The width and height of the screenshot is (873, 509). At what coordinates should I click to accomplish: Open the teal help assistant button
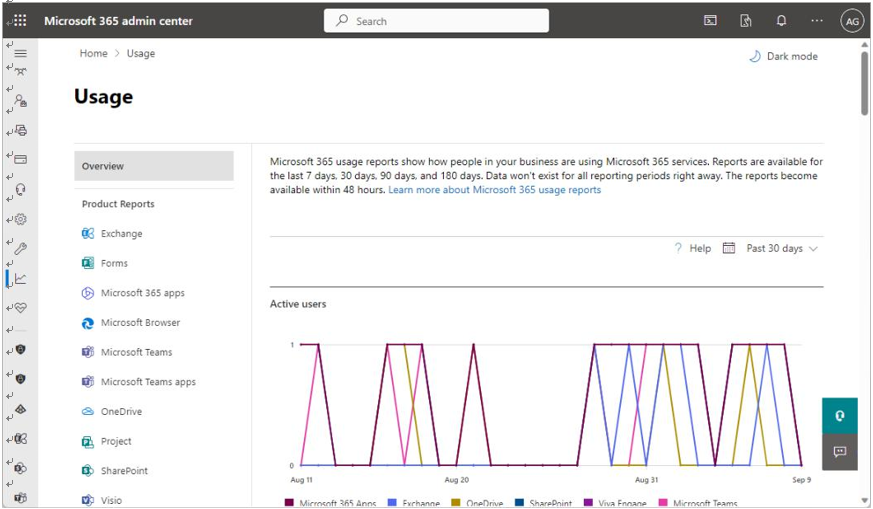840,415
